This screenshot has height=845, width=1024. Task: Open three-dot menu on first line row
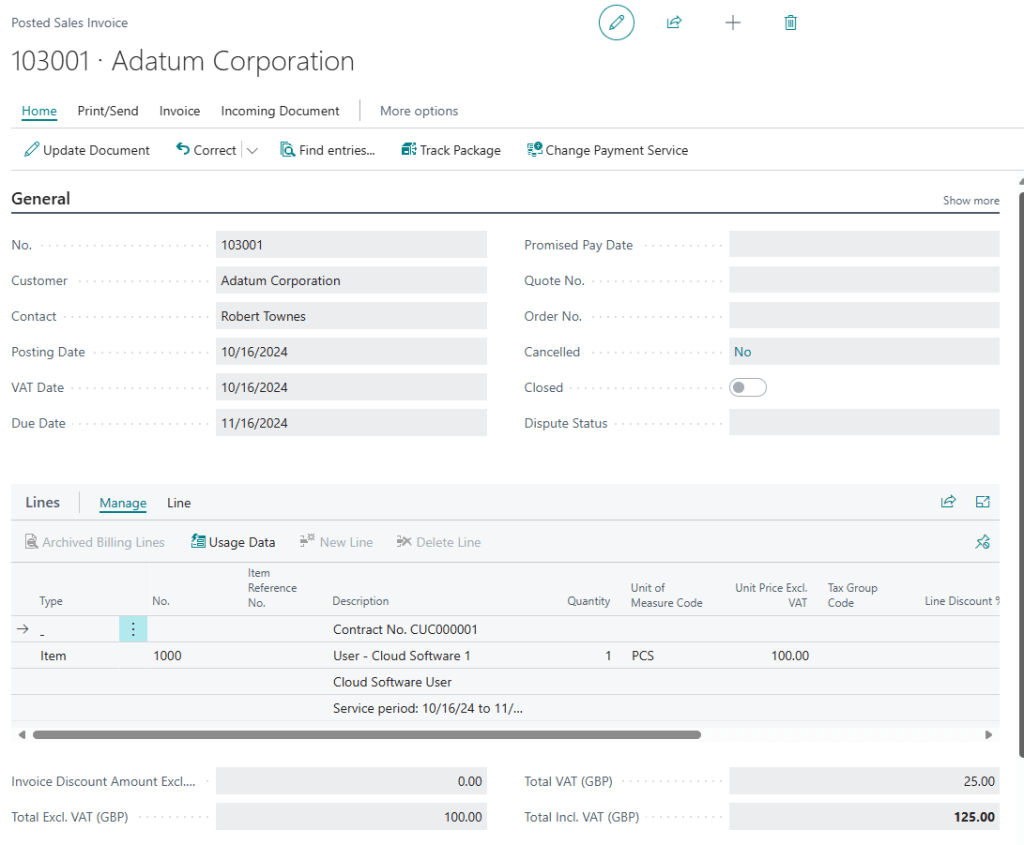click(133, 630)
